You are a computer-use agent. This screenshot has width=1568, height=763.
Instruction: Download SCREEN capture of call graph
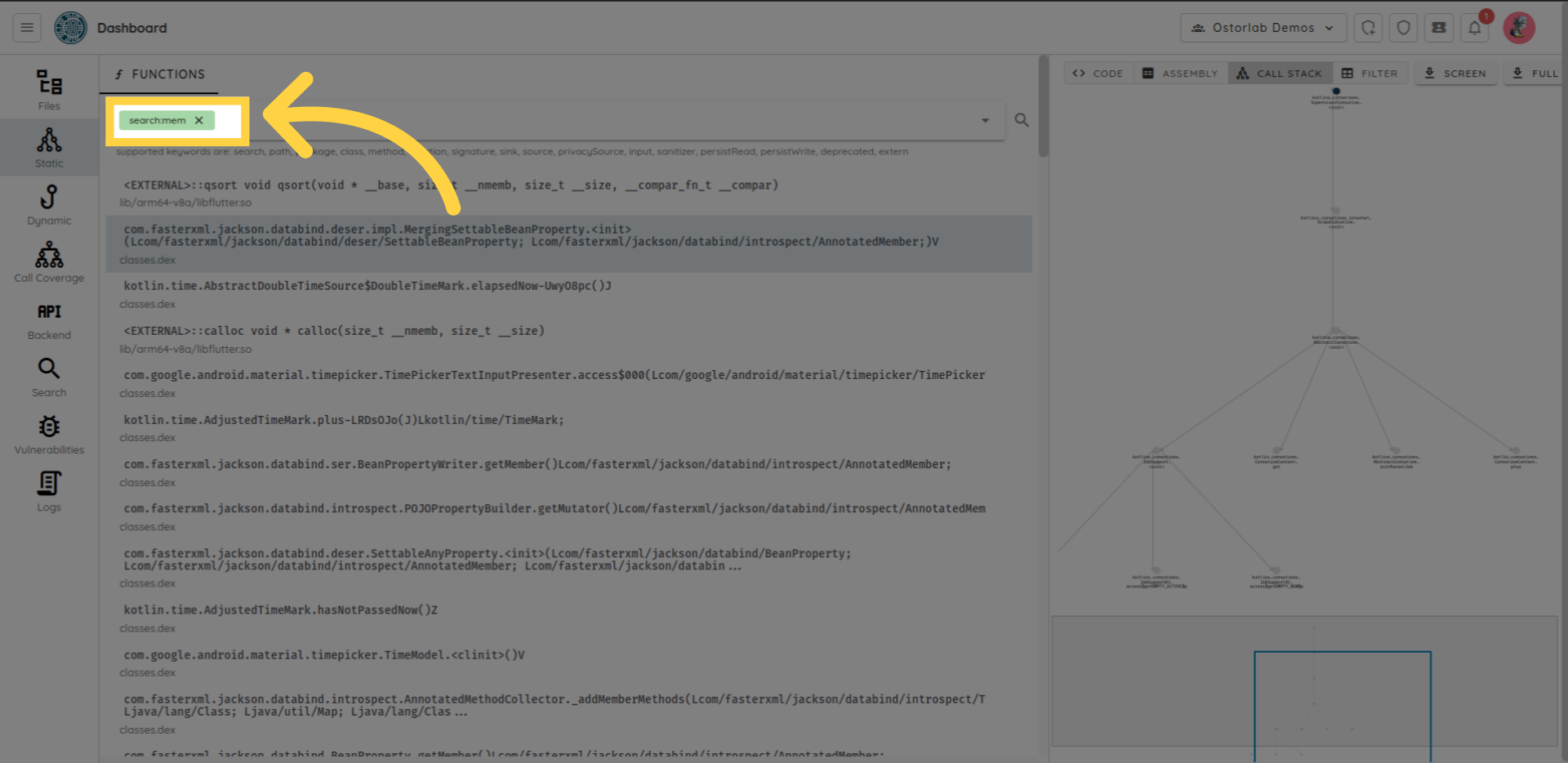pos(1455,74)
